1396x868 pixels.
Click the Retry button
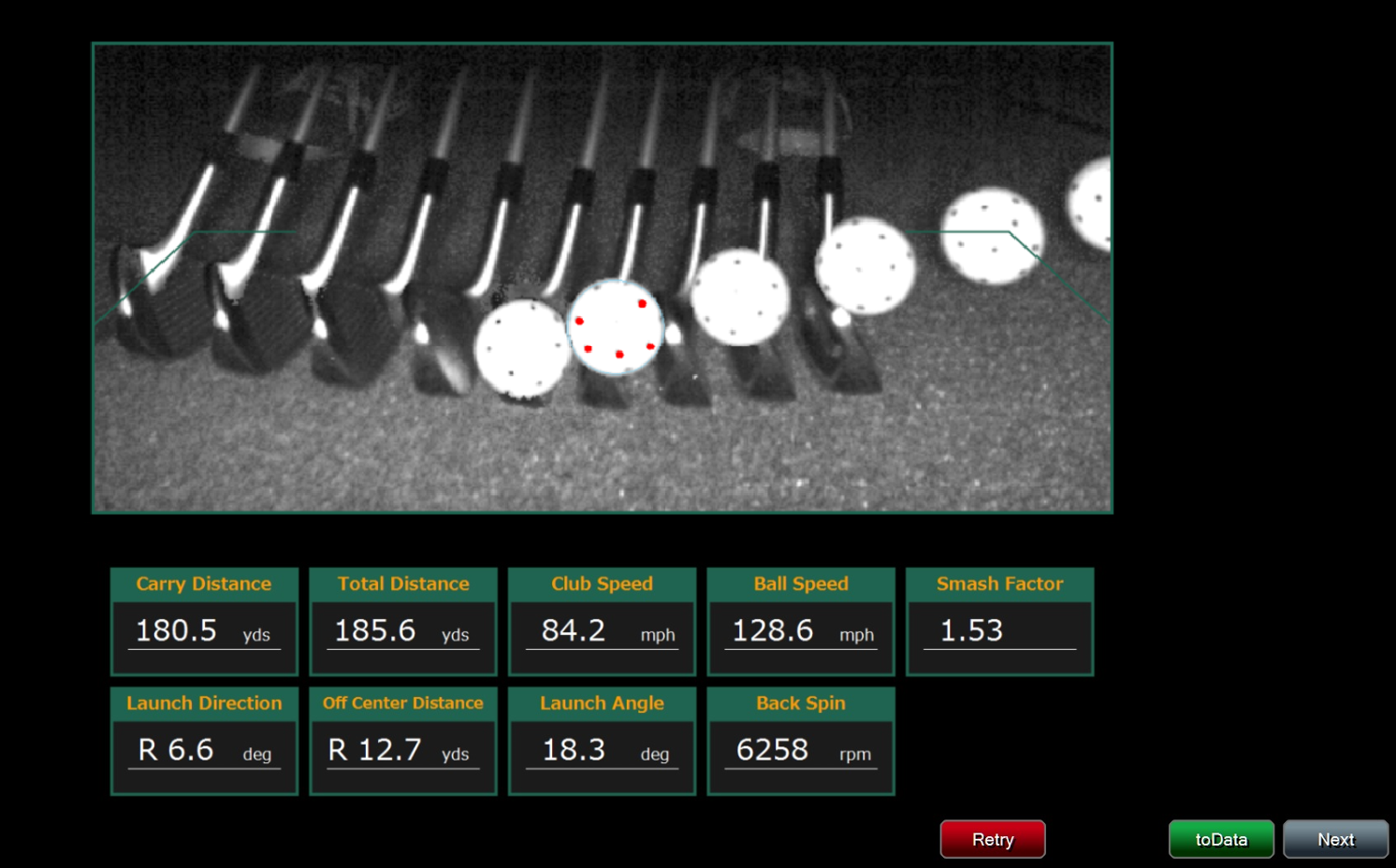[x=992, y=839]
